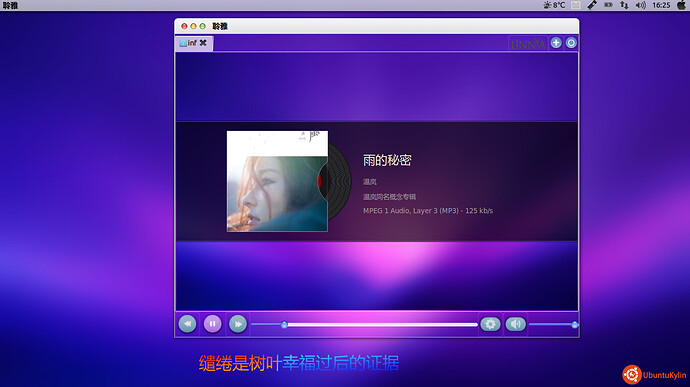690x387 pixels.
Task: Click the MPEG 1 Audio format text
Action: pyautogui.click(x=428, y=210)
